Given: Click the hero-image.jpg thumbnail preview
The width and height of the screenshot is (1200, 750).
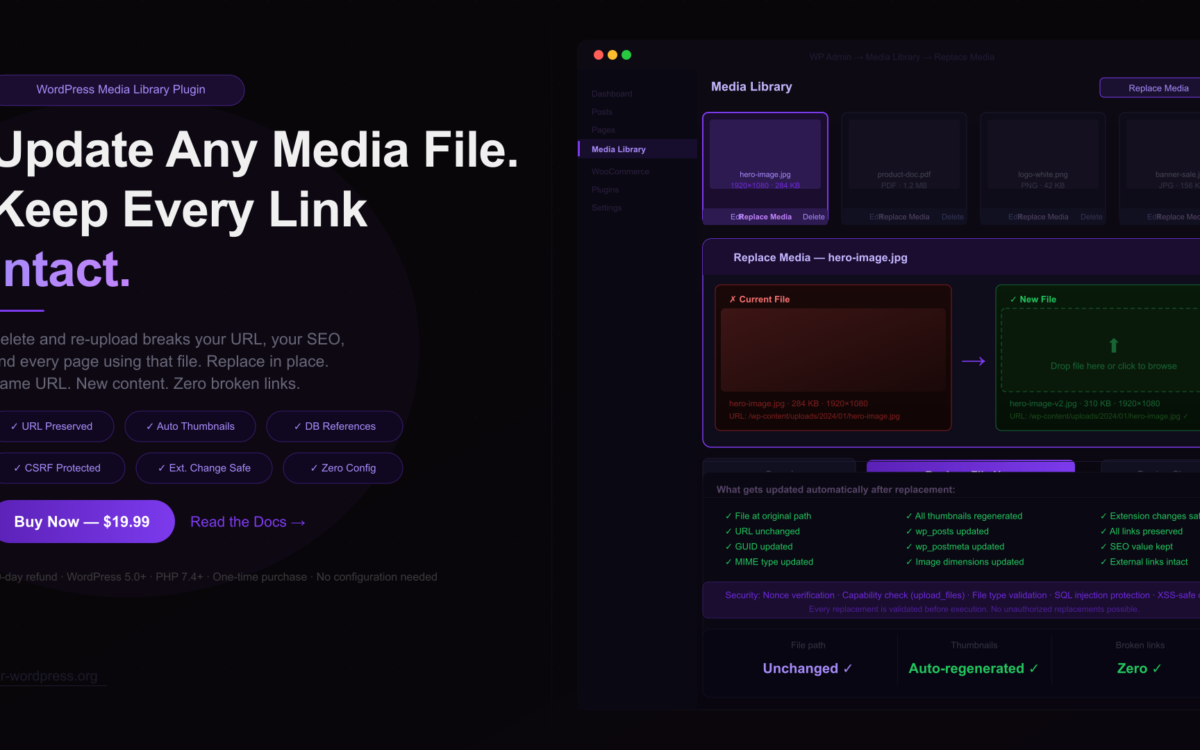Looking at the screenshot, I should (x=765, y=155).
